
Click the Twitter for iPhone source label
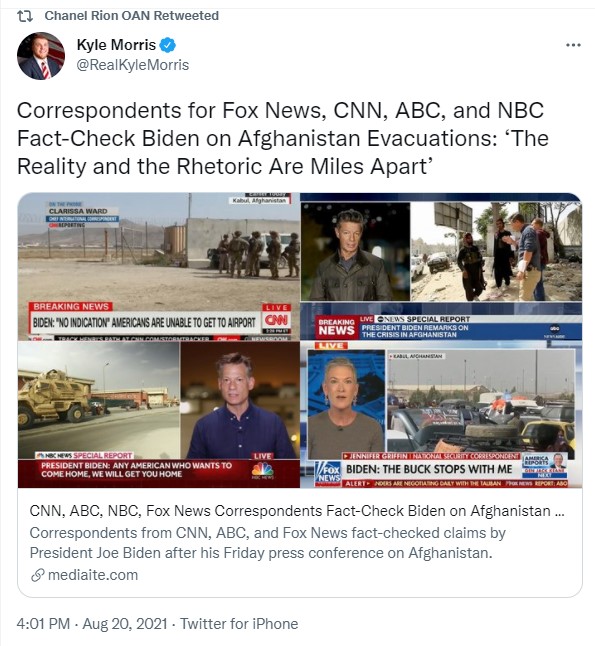point(239,623)
